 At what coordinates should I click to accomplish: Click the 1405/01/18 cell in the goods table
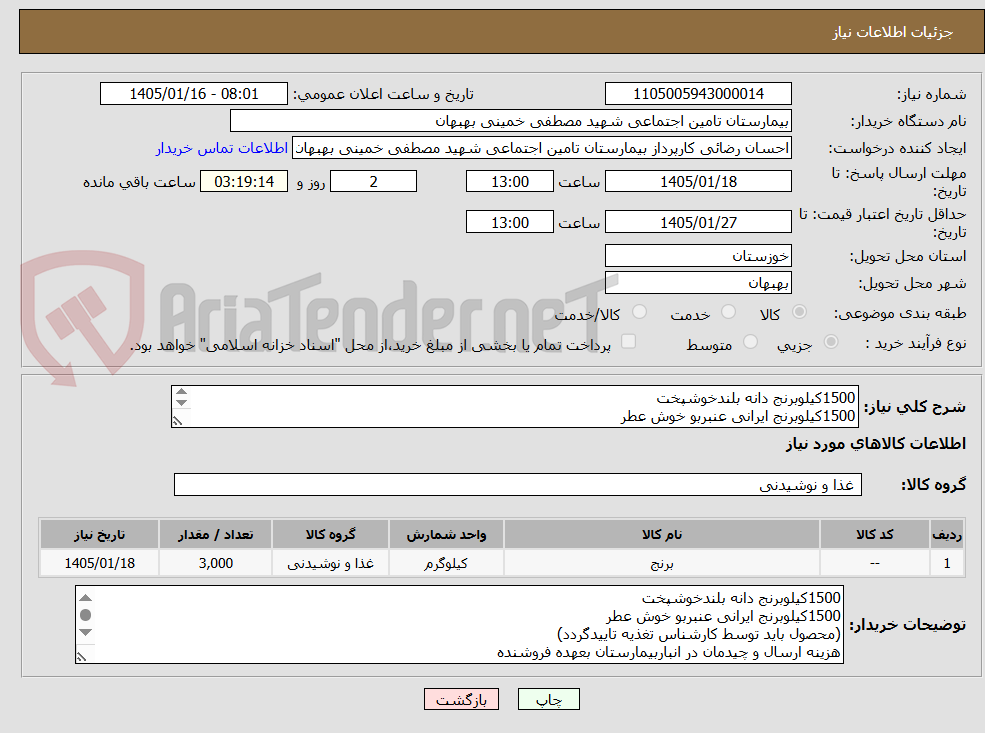tap(99, 563)
